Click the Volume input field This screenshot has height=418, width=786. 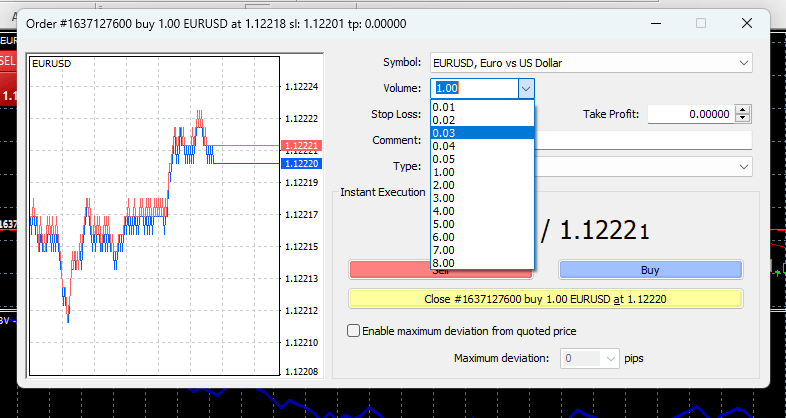pyautogui.click(x=474, y=89)
